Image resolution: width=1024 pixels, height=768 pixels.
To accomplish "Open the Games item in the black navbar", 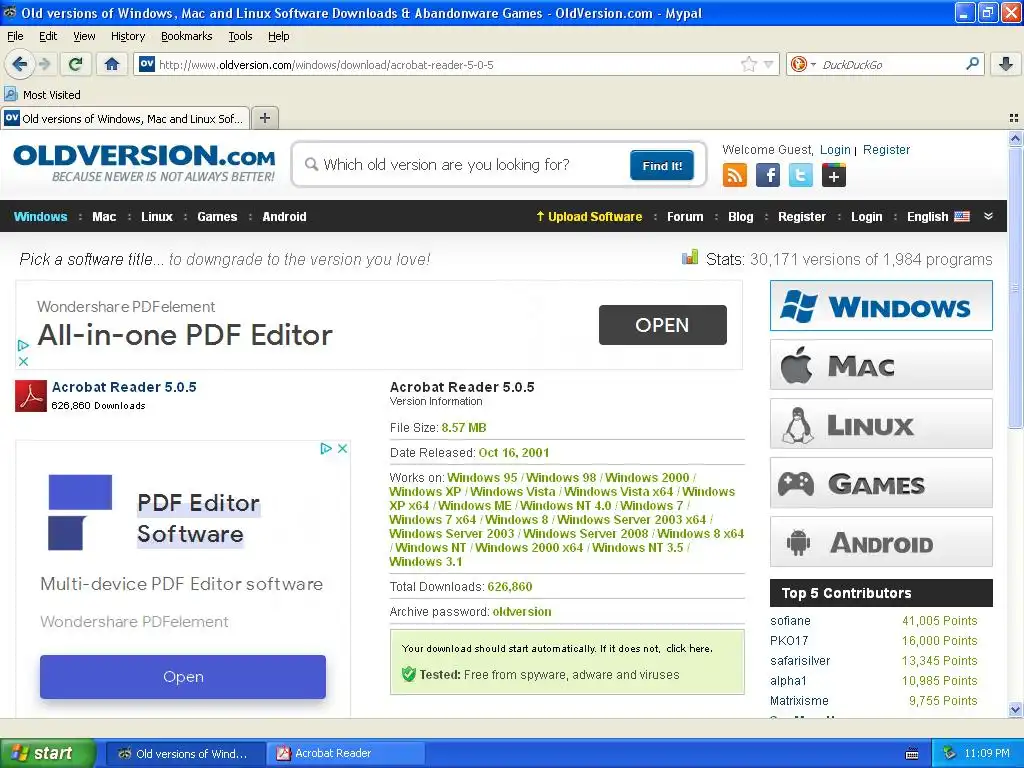I will coord(217,217).
